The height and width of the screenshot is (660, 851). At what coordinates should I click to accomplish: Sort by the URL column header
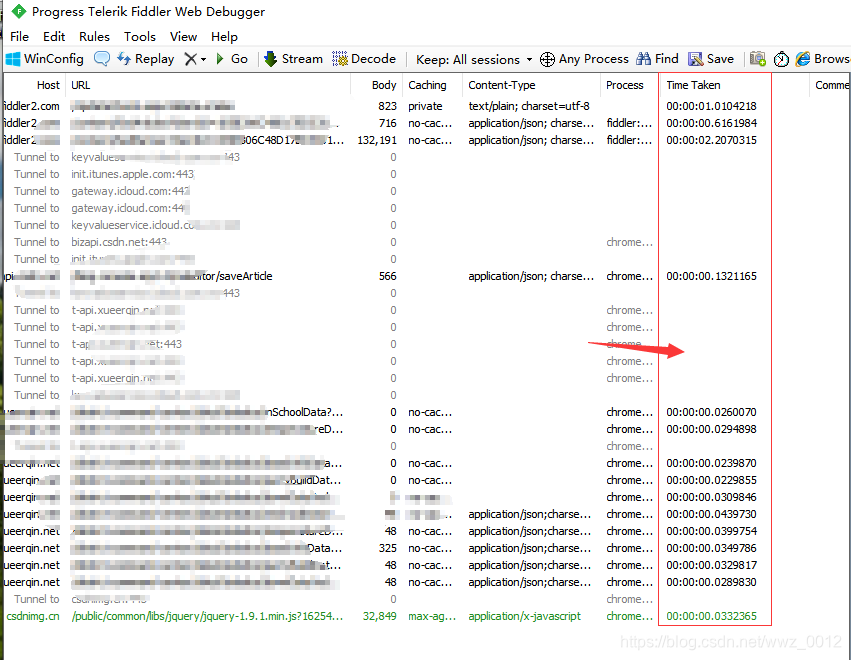click(x=208, y=85)
